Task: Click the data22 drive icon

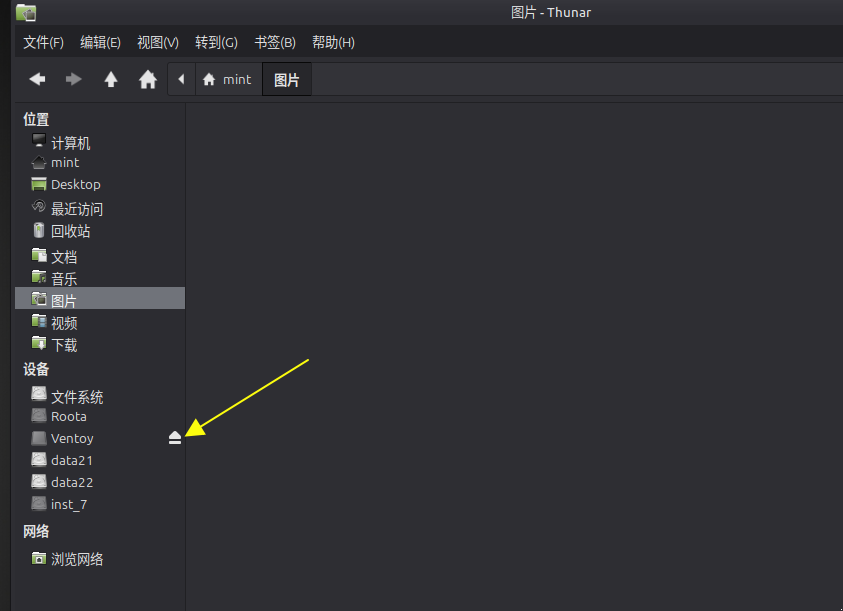Action: tap(39, 481)
